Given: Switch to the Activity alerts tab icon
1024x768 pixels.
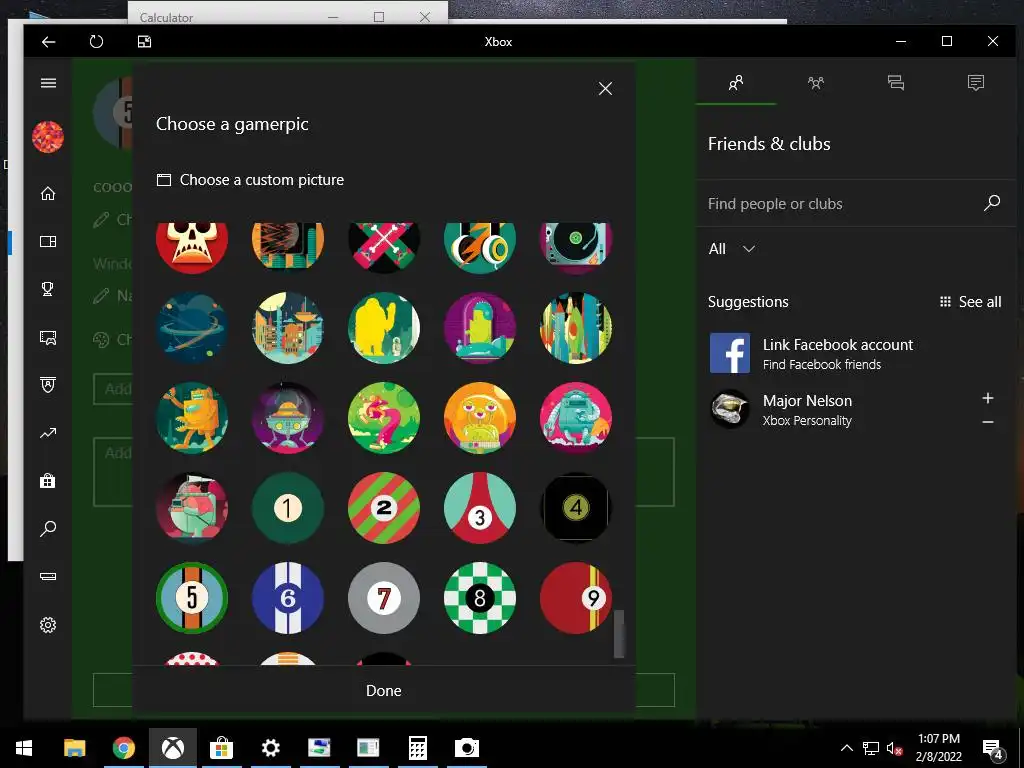Looking at the screenshot, I should (976, 83).
